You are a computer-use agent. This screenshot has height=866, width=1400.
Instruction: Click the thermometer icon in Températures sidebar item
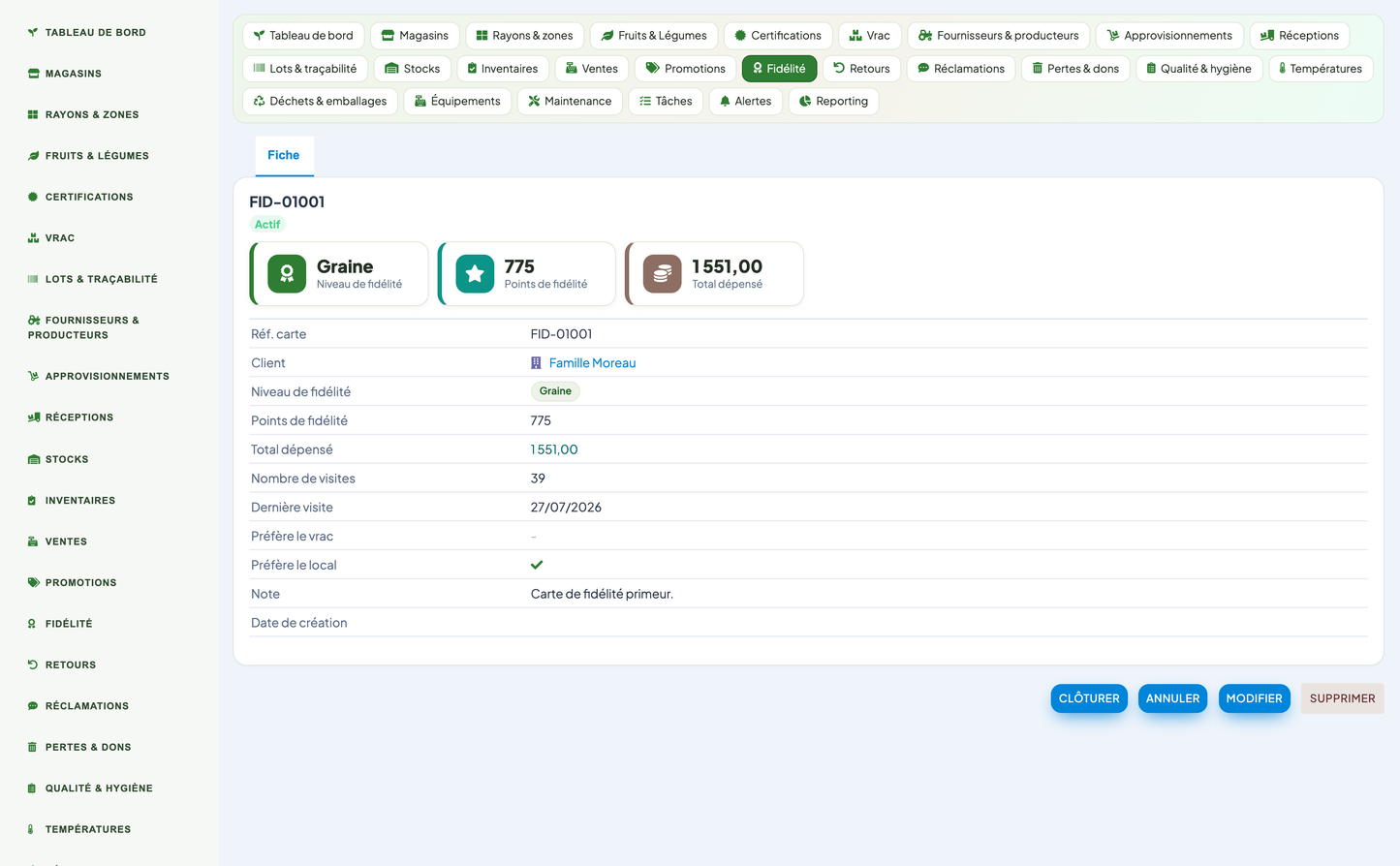pos(31,829)
